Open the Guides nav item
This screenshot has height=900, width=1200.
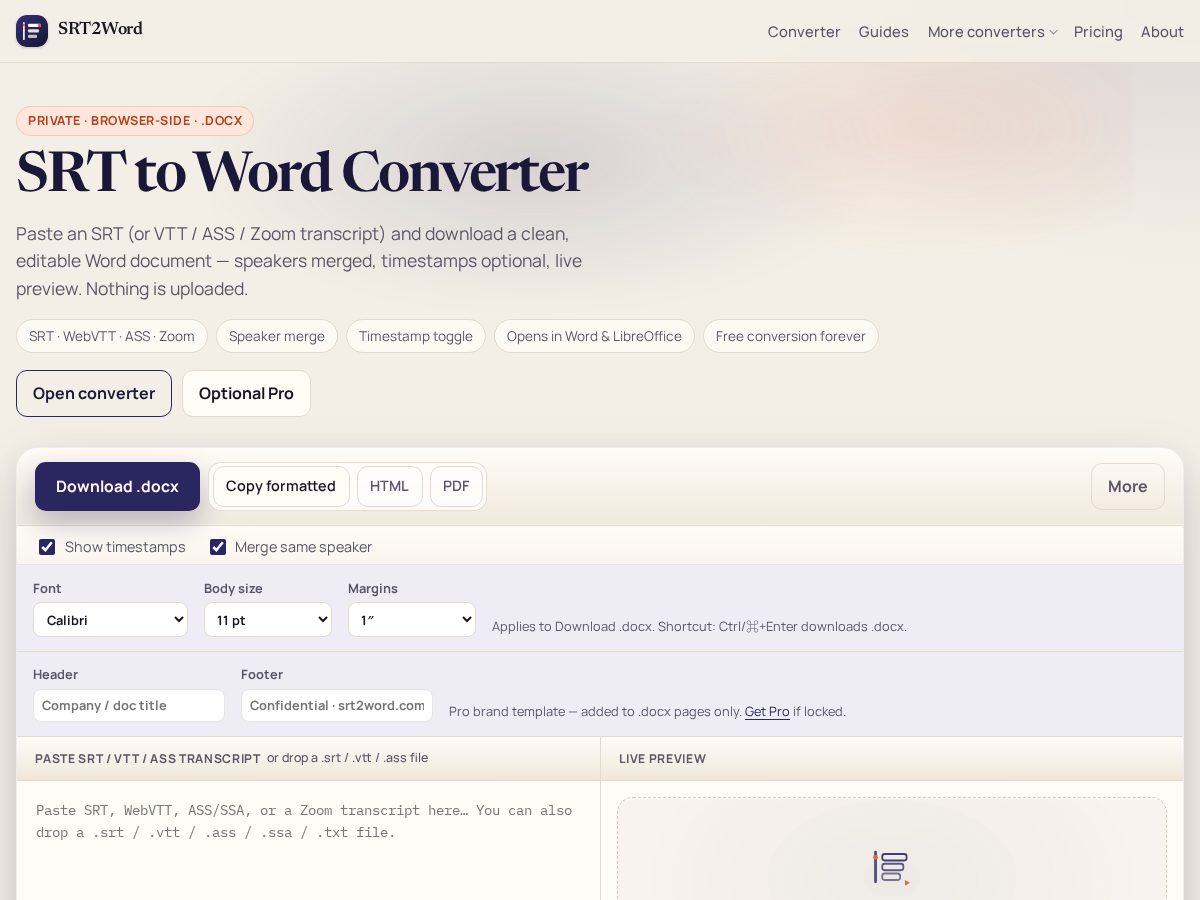coord(884,32)
